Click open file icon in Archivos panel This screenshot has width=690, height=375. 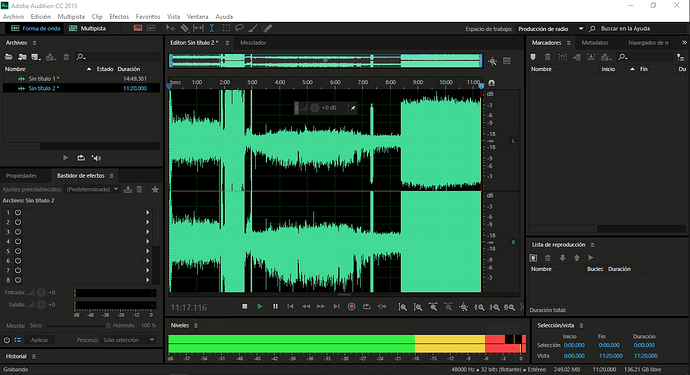[x=8, y=57]
